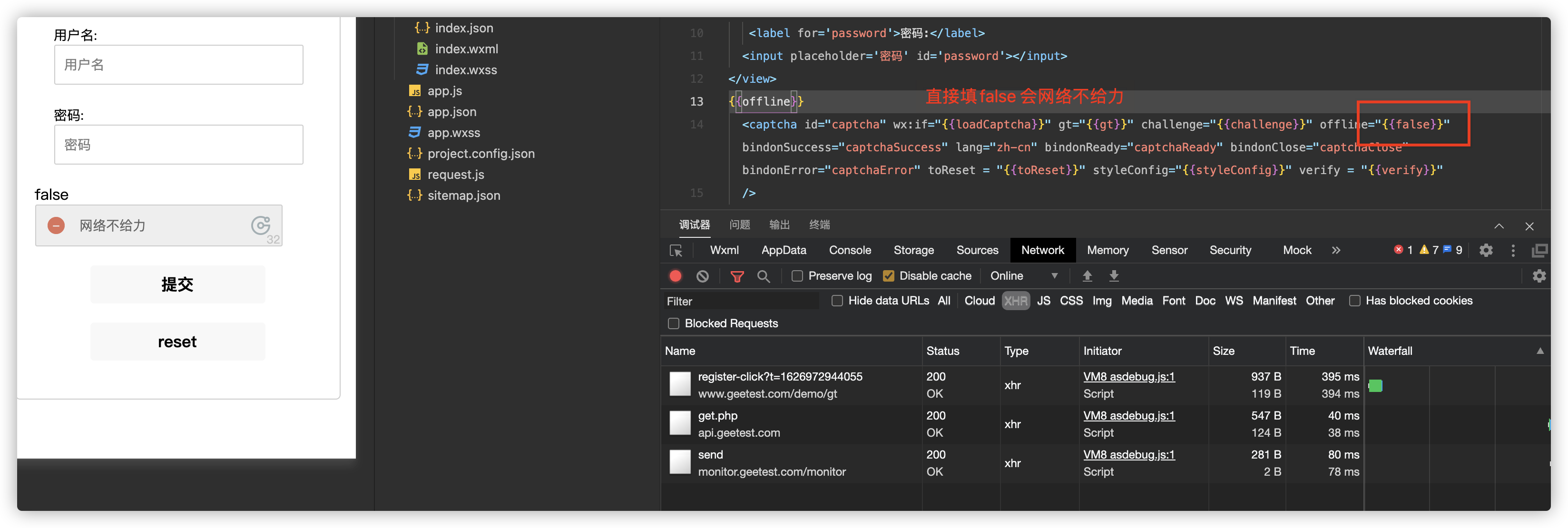
Task: Open devtools settings gear beside error counts
Action: coord(1486,250)
